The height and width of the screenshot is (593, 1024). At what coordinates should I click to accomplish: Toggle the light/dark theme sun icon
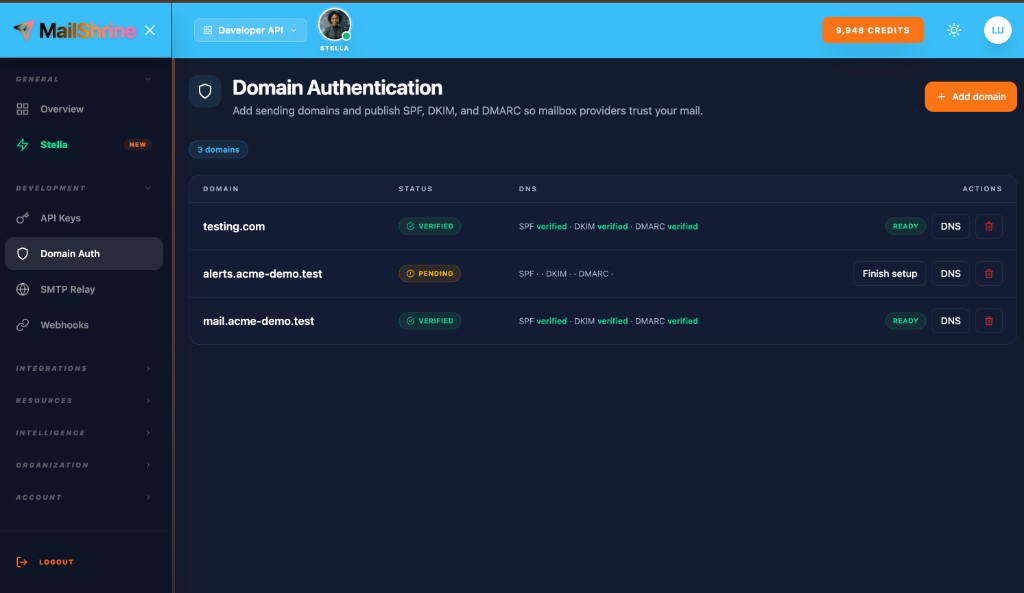[953, 30]
